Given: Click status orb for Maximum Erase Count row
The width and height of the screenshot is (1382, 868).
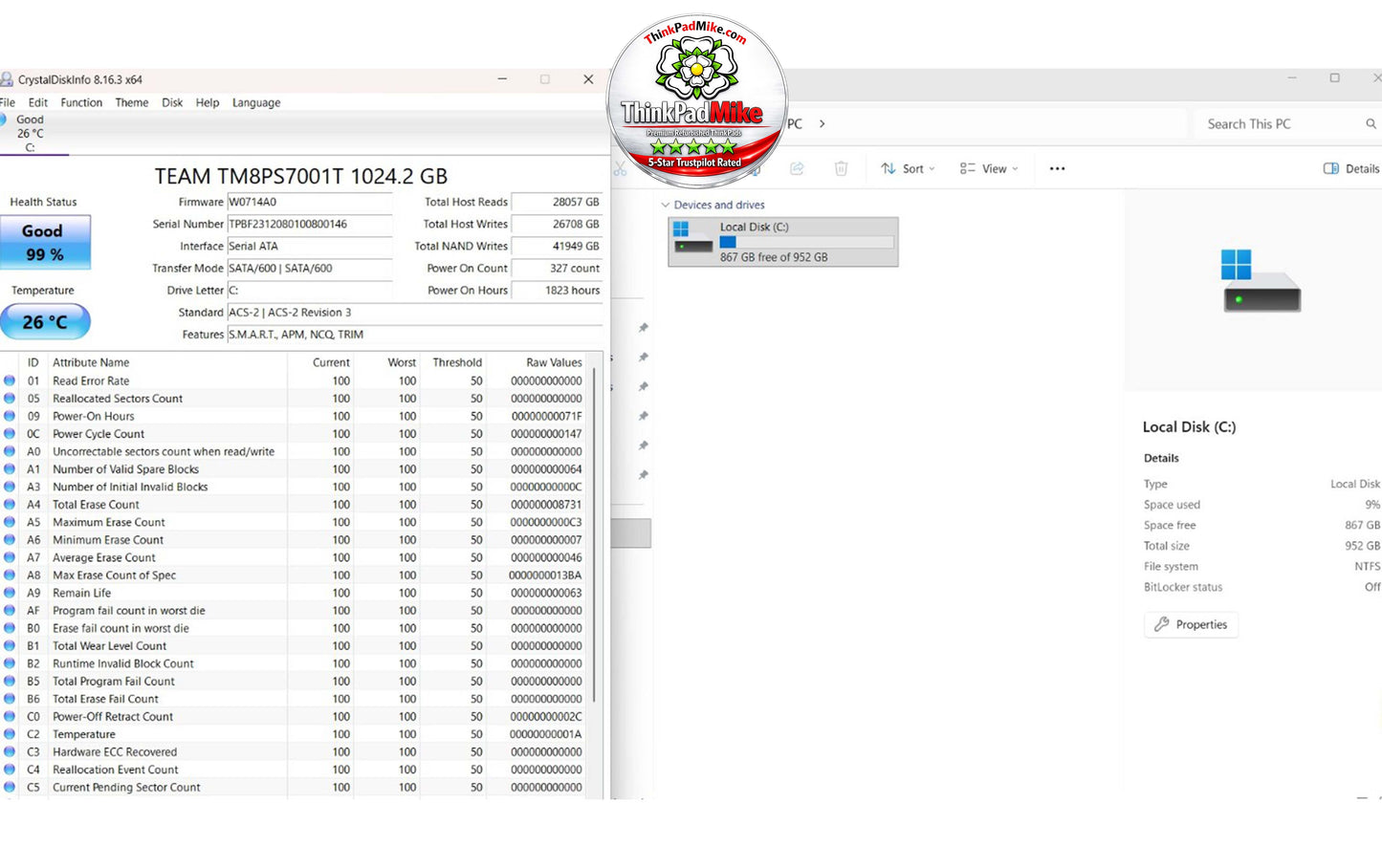Looking at the screenshot, I should (x=10, y=522).
